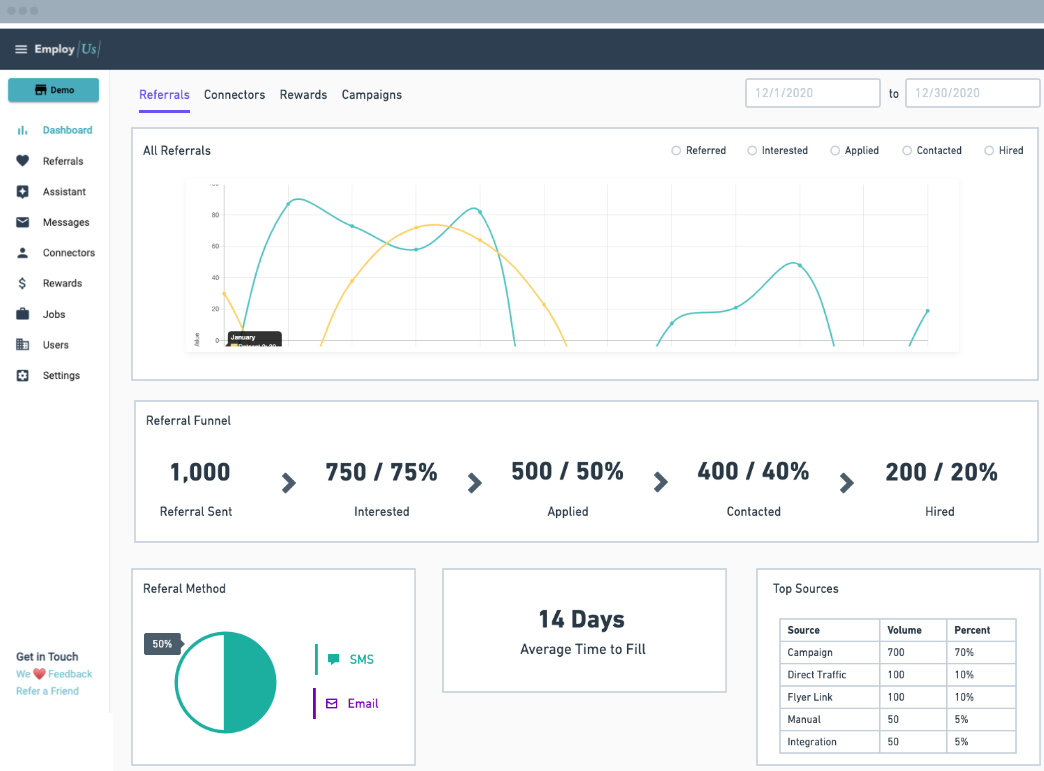Click the Refer a Friend link
The image size is (1044, 771).
(x=47, y=691)
